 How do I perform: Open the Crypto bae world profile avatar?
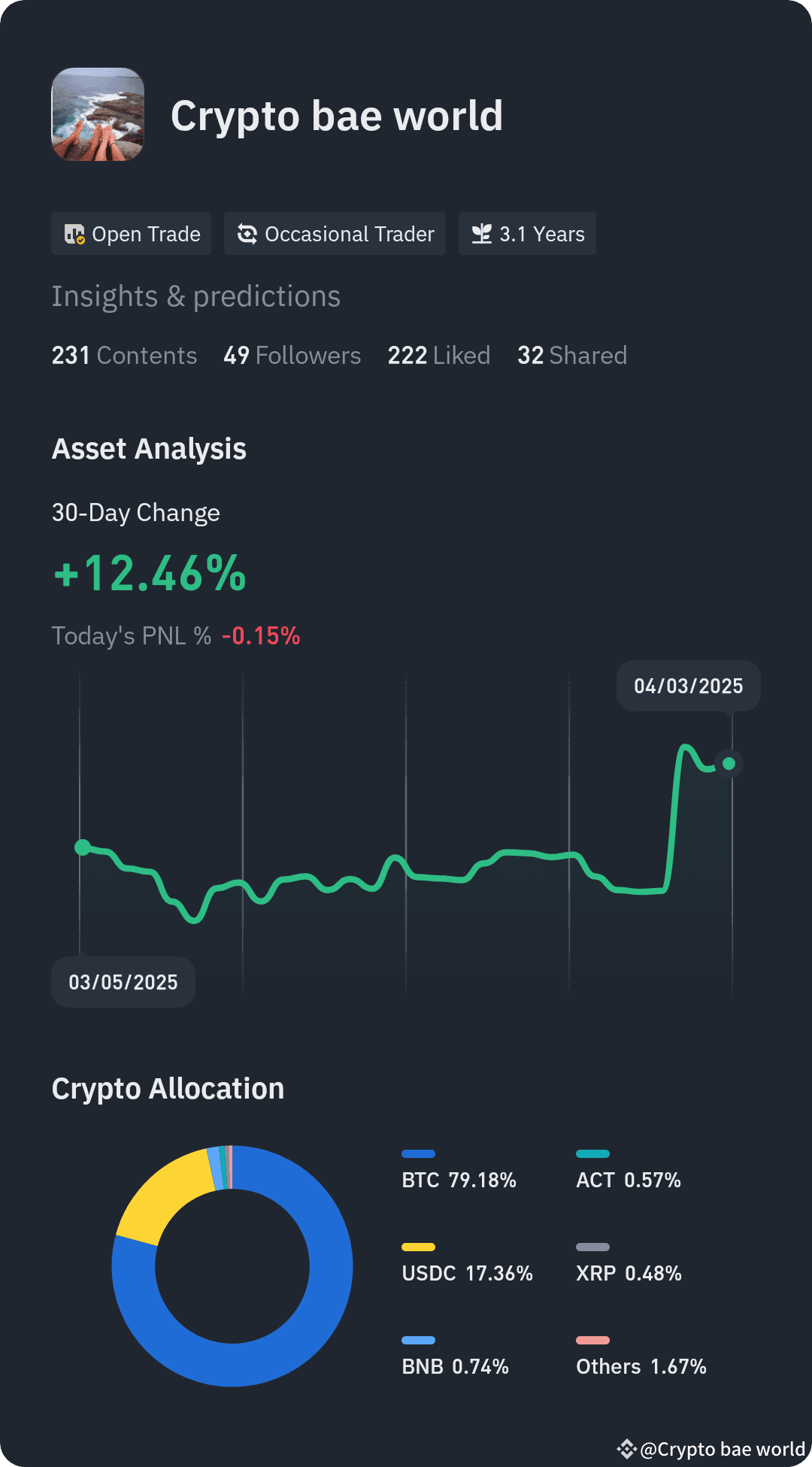[x=98, y=114]
